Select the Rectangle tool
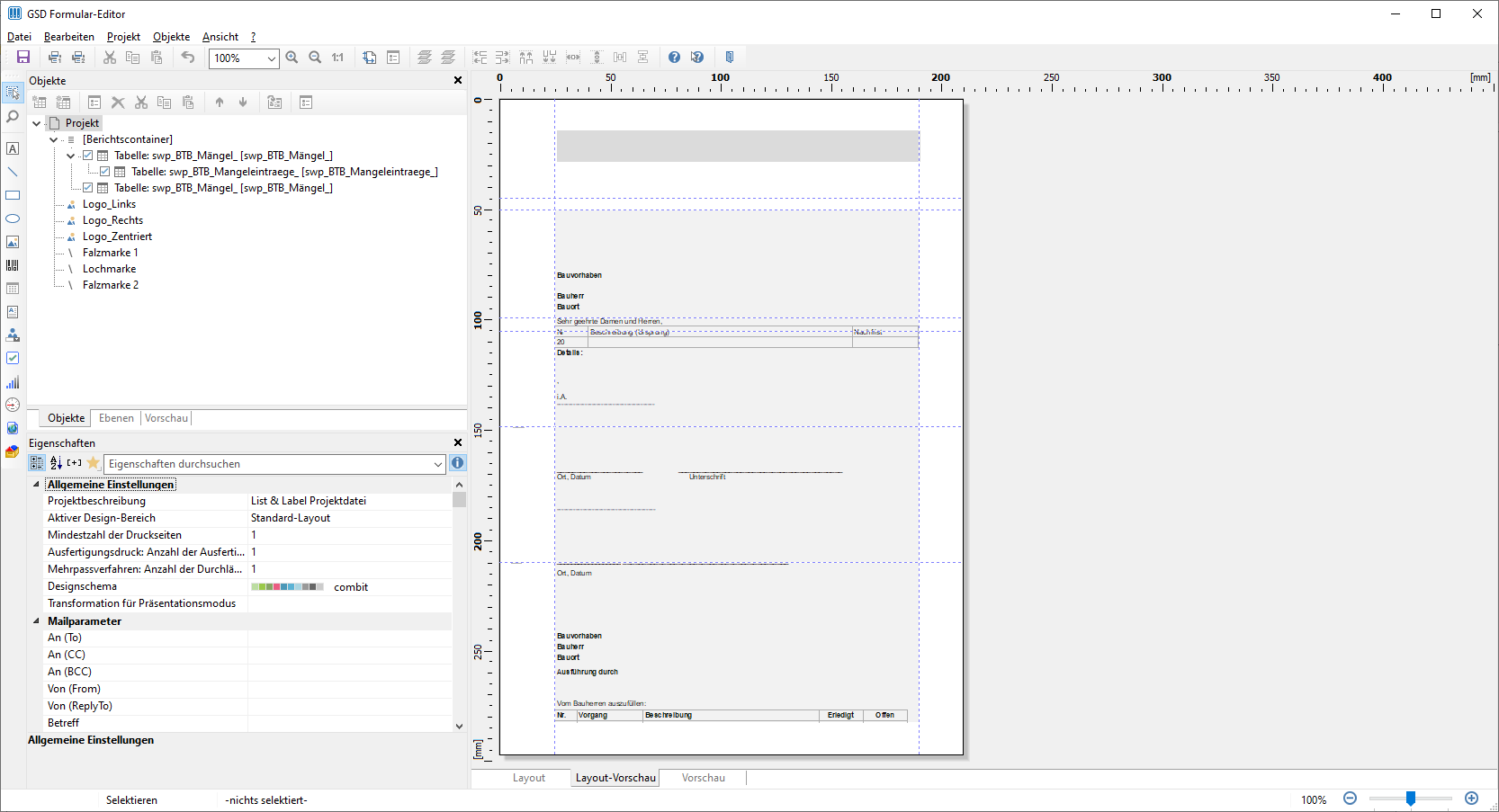 click(x=13, y=195)
